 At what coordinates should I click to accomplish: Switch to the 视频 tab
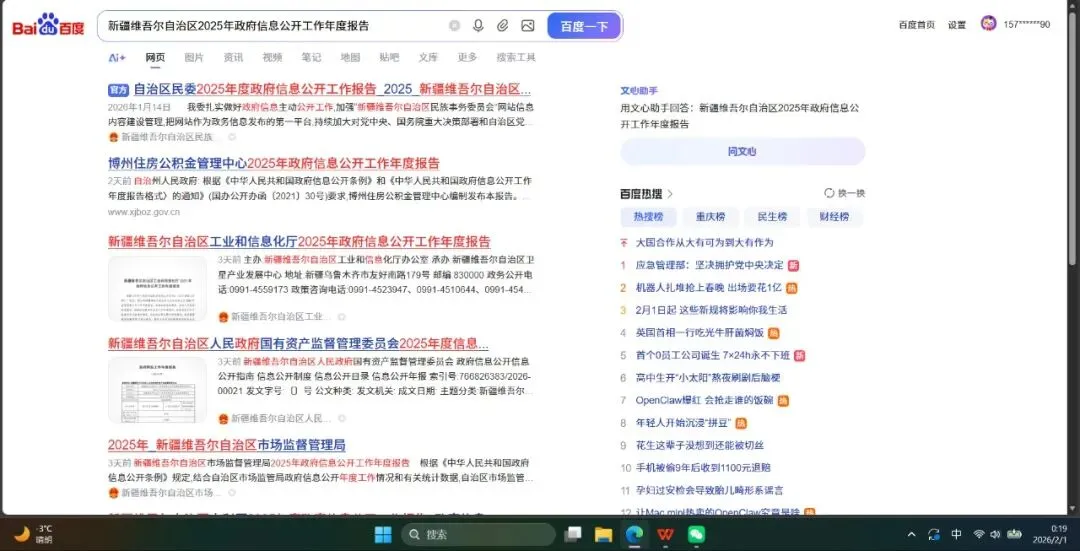[x=272, y=57]
